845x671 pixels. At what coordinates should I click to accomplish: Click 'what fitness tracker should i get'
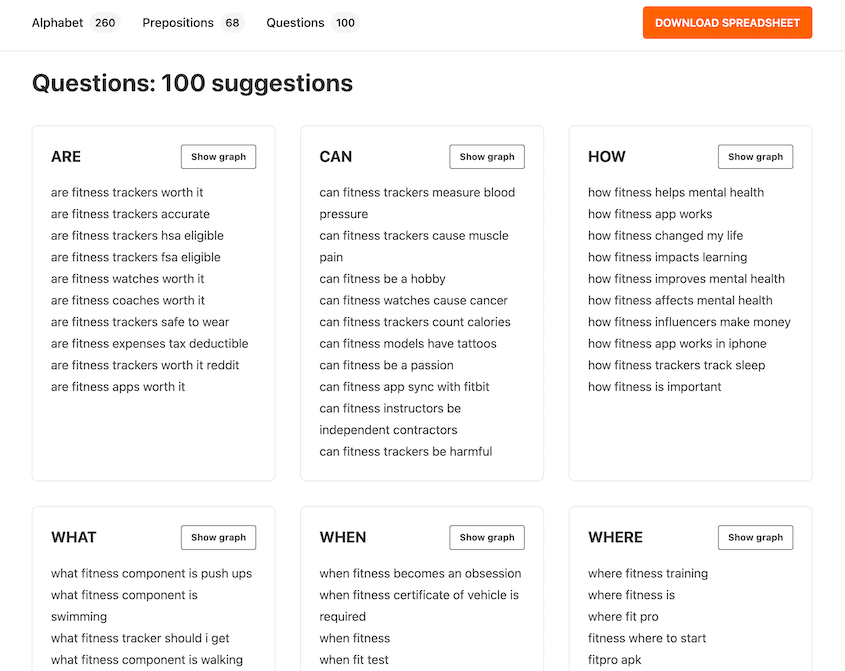[x=140, y=638]
